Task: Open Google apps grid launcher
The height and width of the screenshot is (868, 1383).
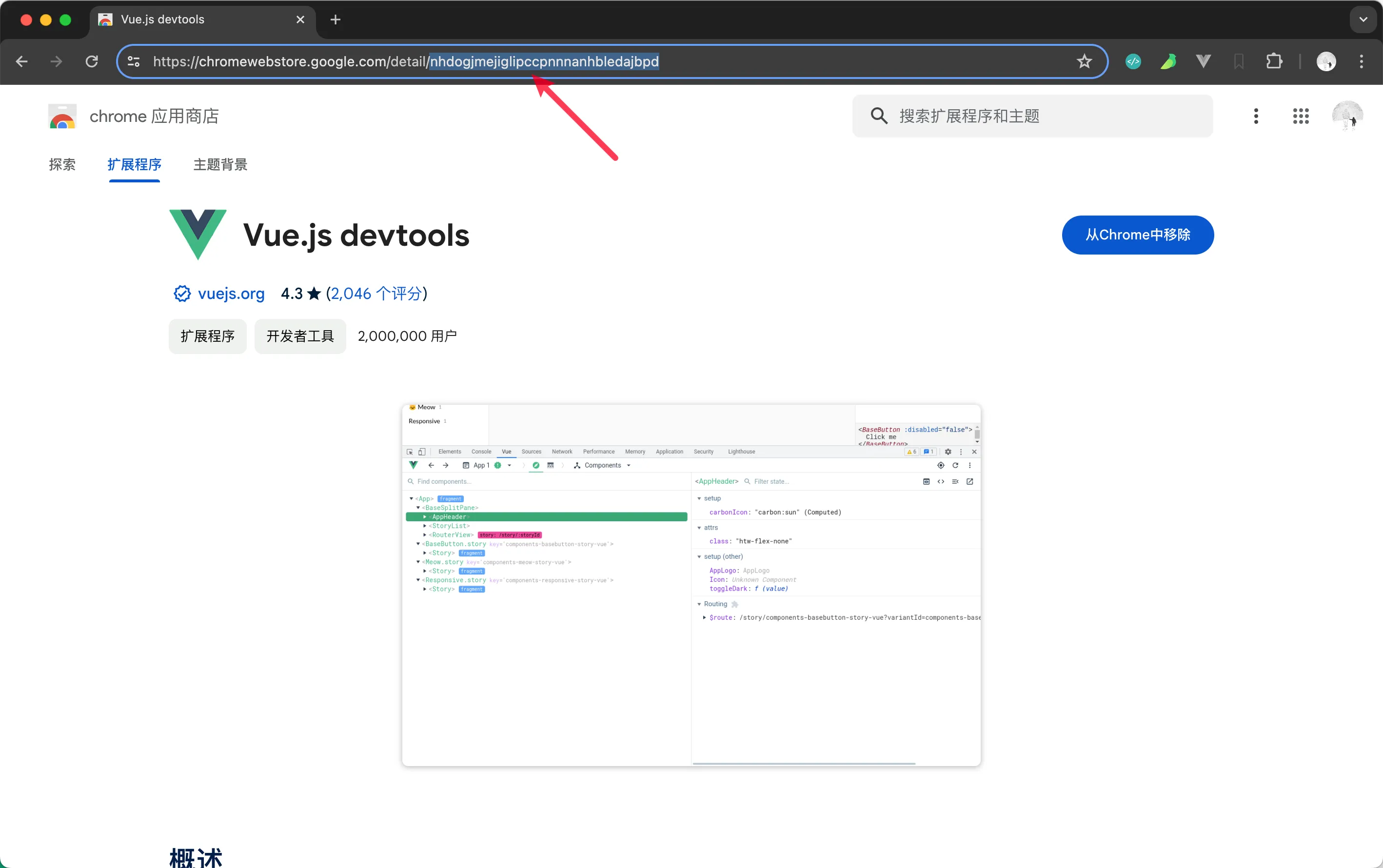Action: click(x=1300, y=116)
